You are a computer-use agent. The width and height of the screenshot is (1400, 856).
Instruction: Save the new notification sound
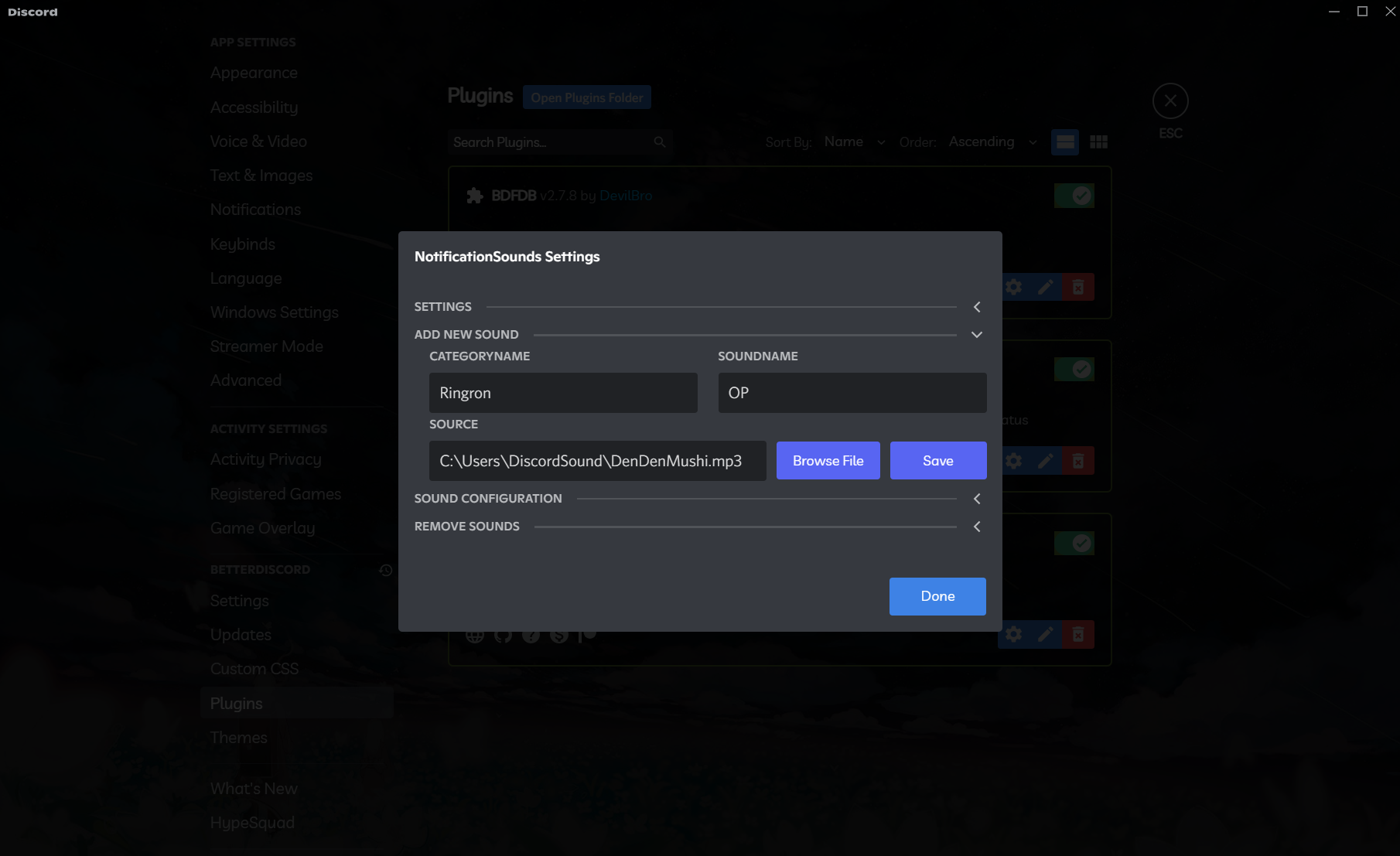coord(937,460)
